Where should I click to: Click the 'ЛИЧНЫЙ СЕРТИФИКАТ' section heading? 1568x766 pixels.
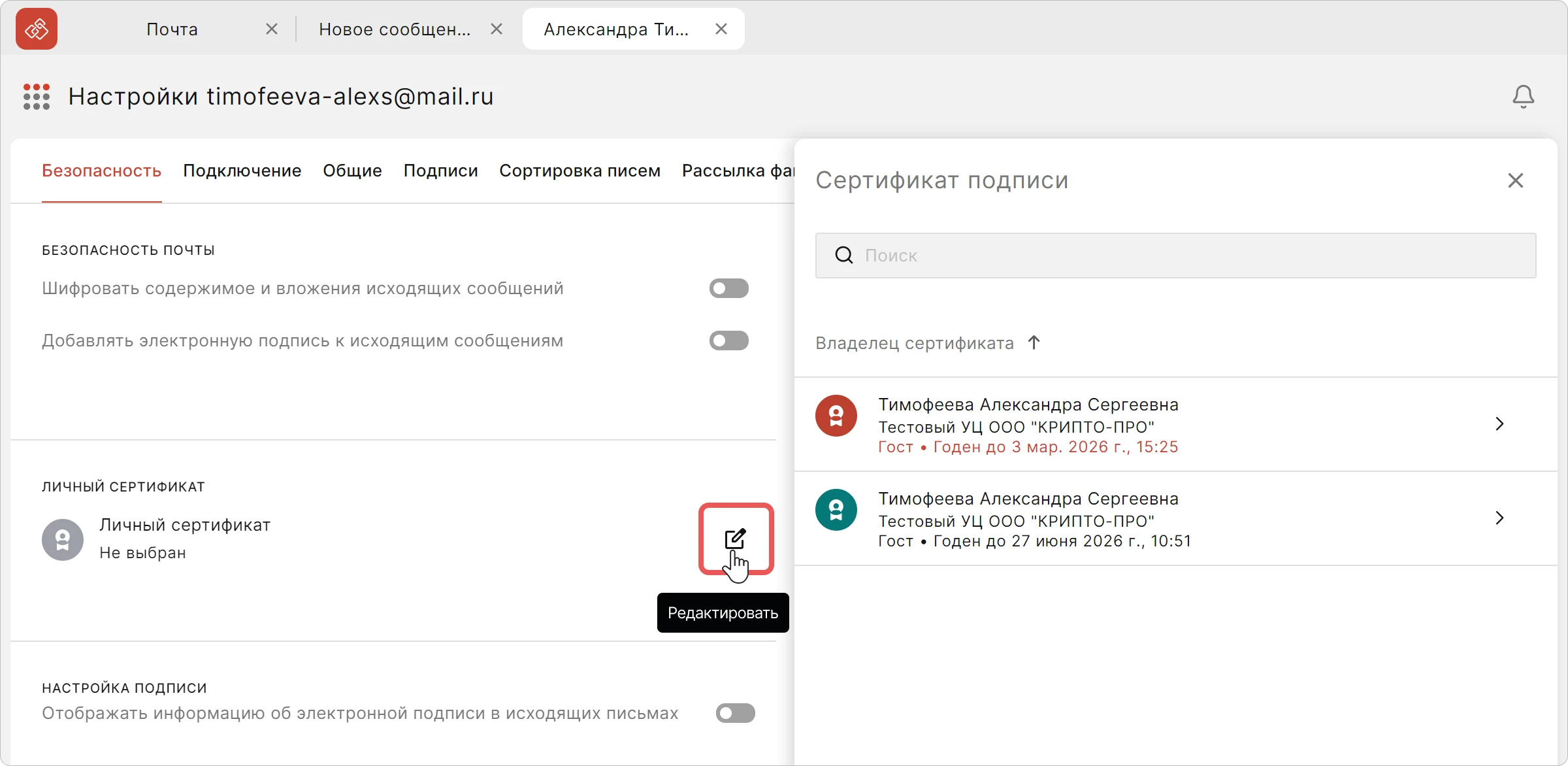pos(123,487)
